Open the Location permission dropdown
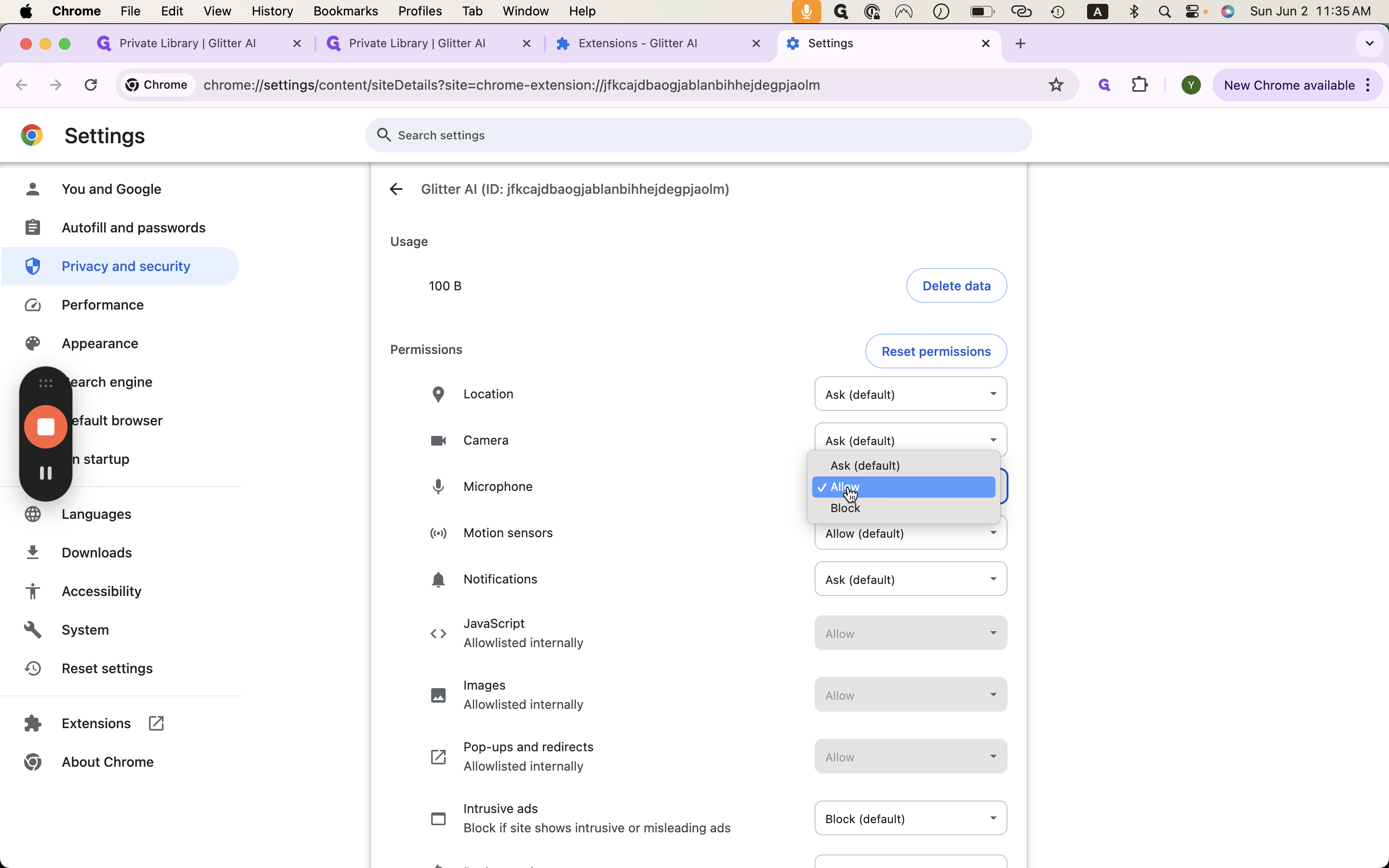The height and width of the screenshot is (868, 1389). click(910, 394)
